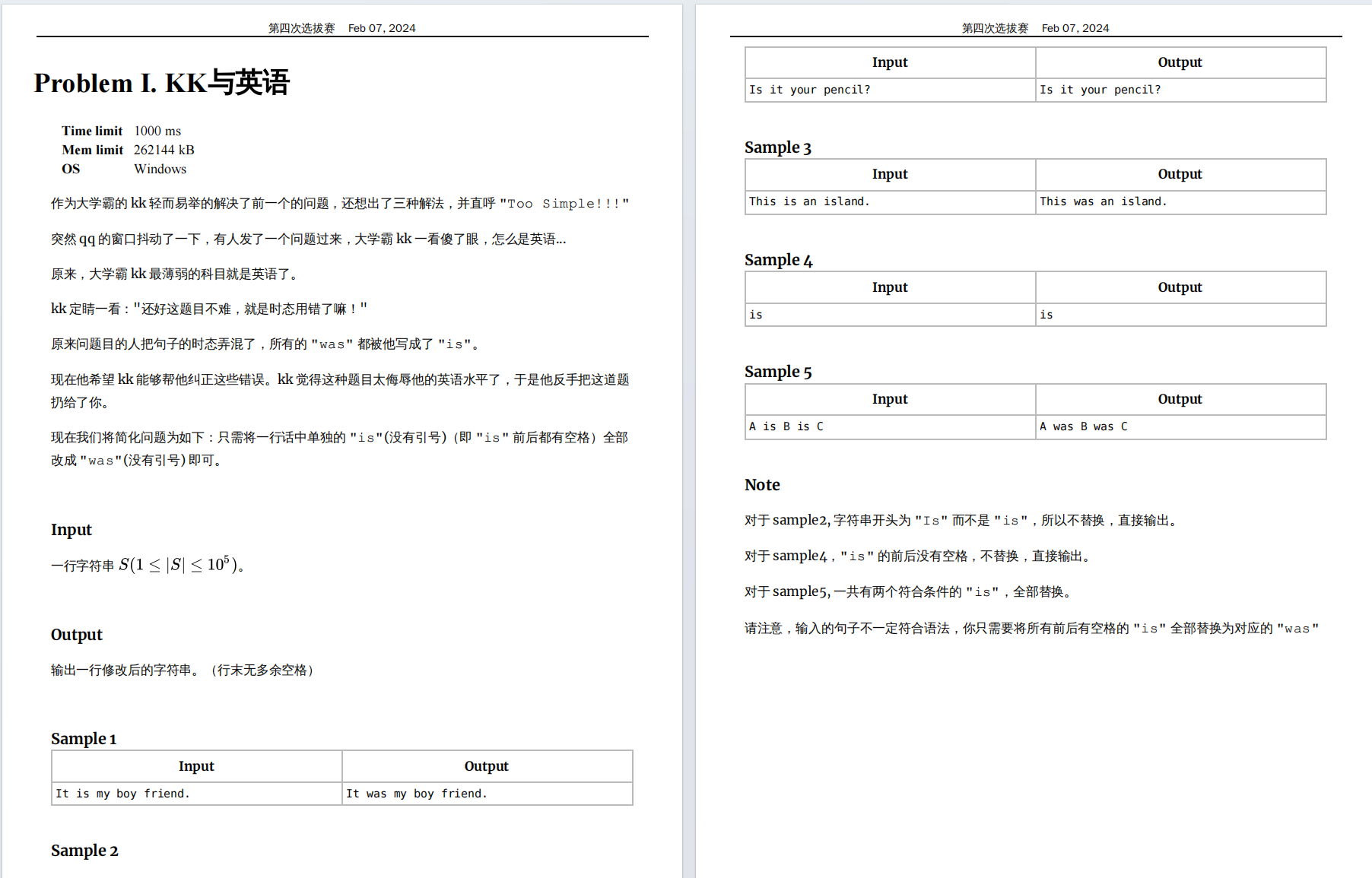Click Sample 4 output cell 'is'
This screenshot has height=878, width=1372.
(x=1181, y=315)
